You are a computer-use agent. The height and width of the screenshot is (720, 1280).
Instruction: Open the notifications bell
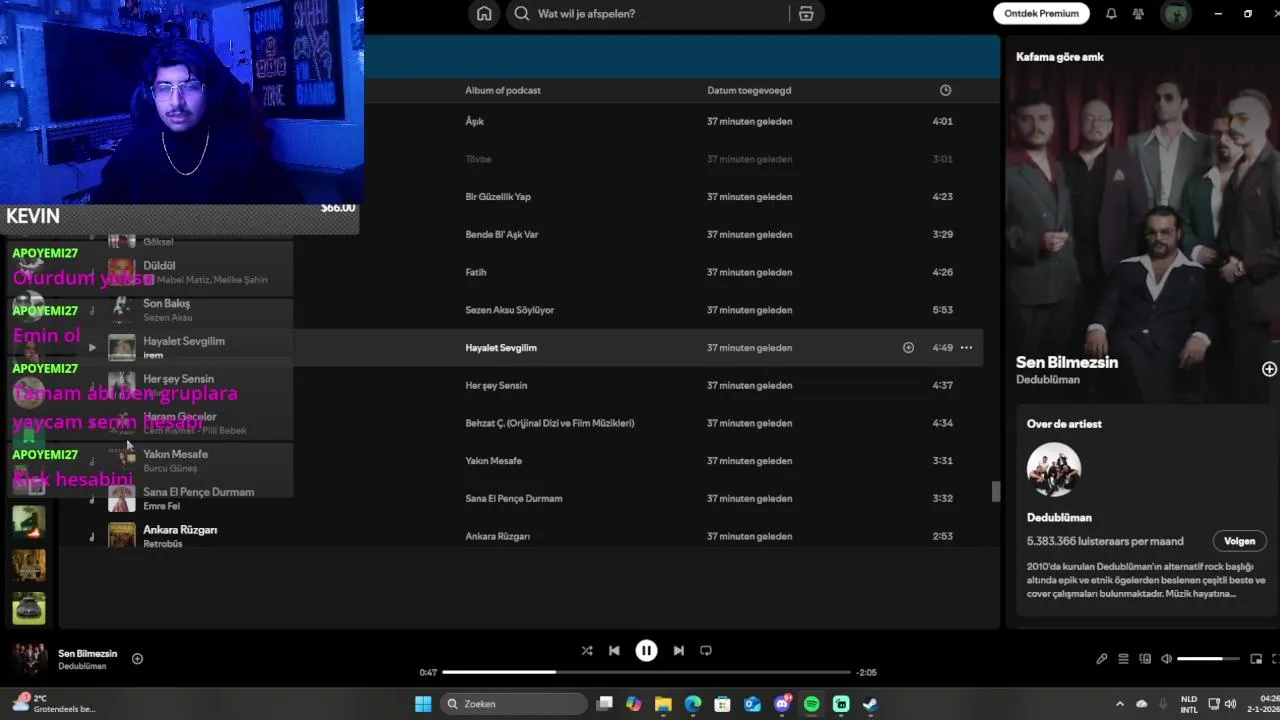(x=1111, y=14)
